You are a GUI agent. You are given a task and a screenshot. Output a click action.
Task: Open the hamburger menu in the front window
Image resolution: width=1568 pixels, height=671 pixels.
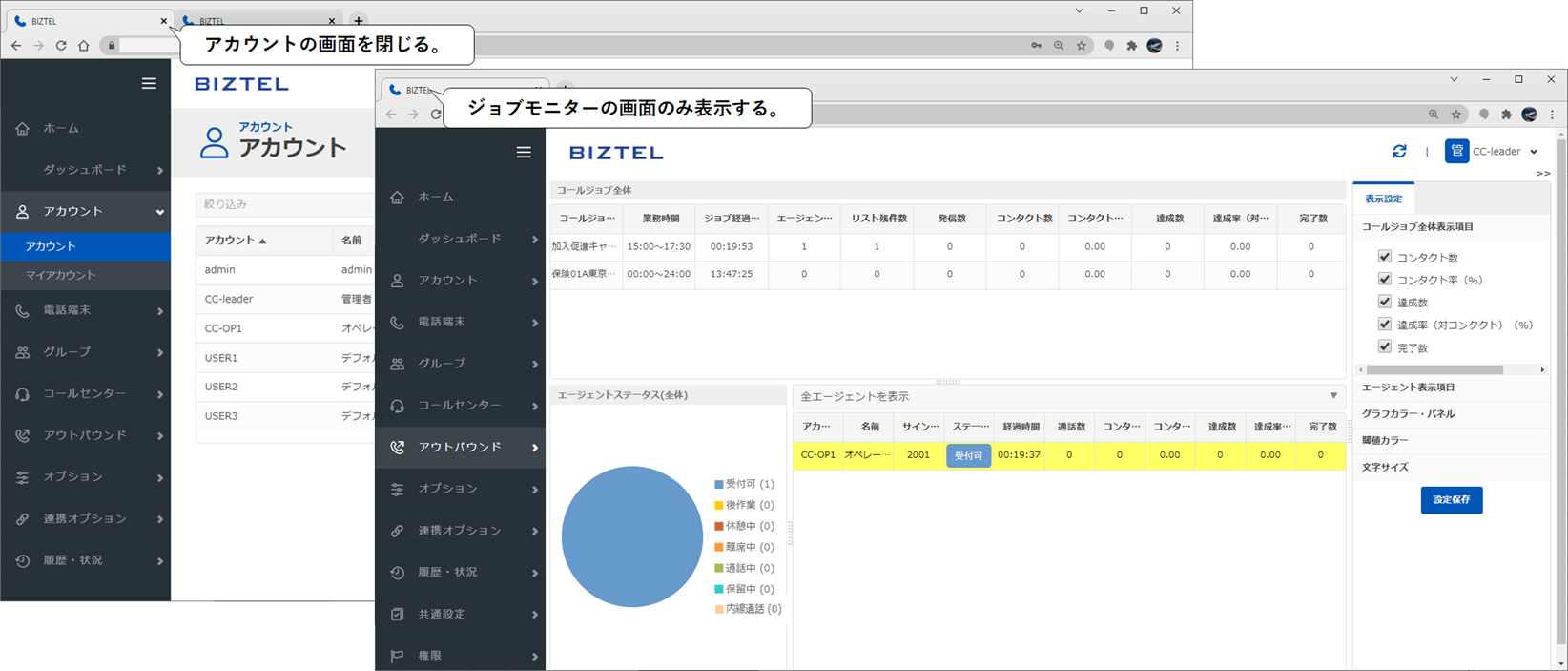pyautogui.click(x=524, y=153)
